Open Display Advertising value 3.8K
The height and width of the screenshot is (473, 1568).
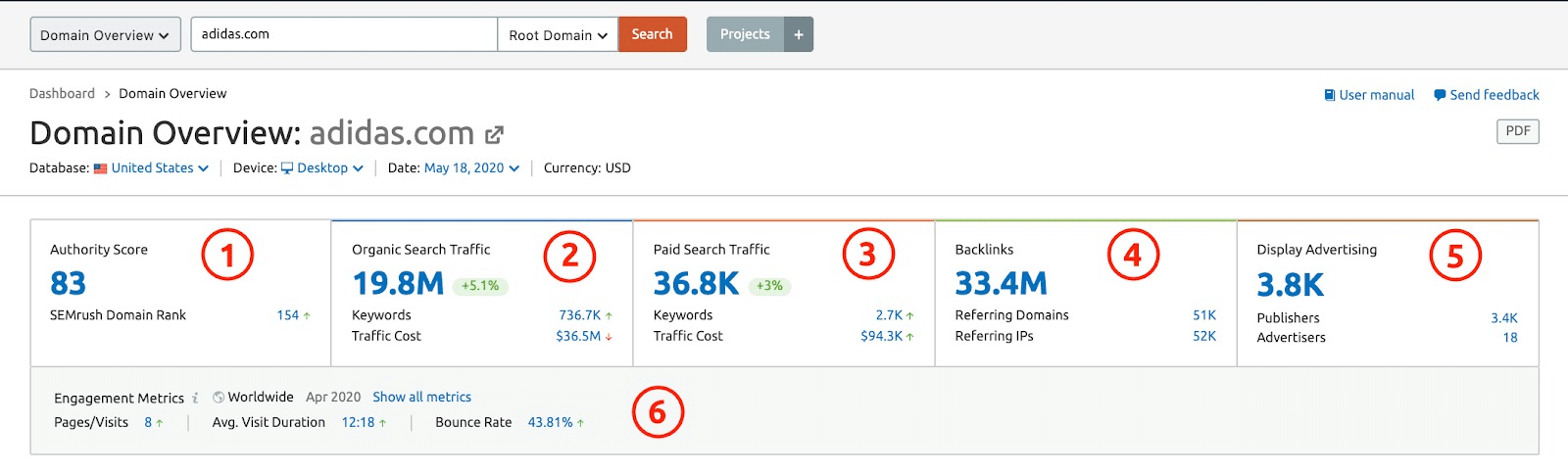[x=1290, y=285]
